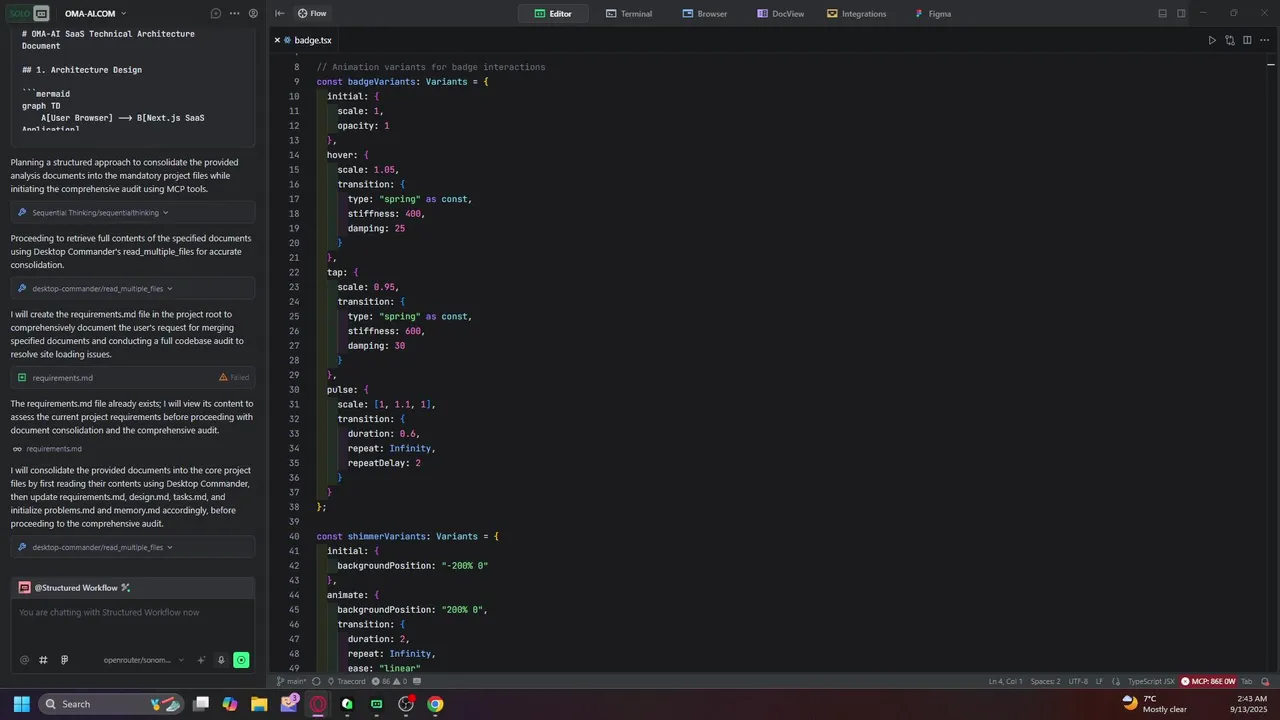
Task: Expand the first desktop-commander/read_multiple_files call
Action: [133, 288]
